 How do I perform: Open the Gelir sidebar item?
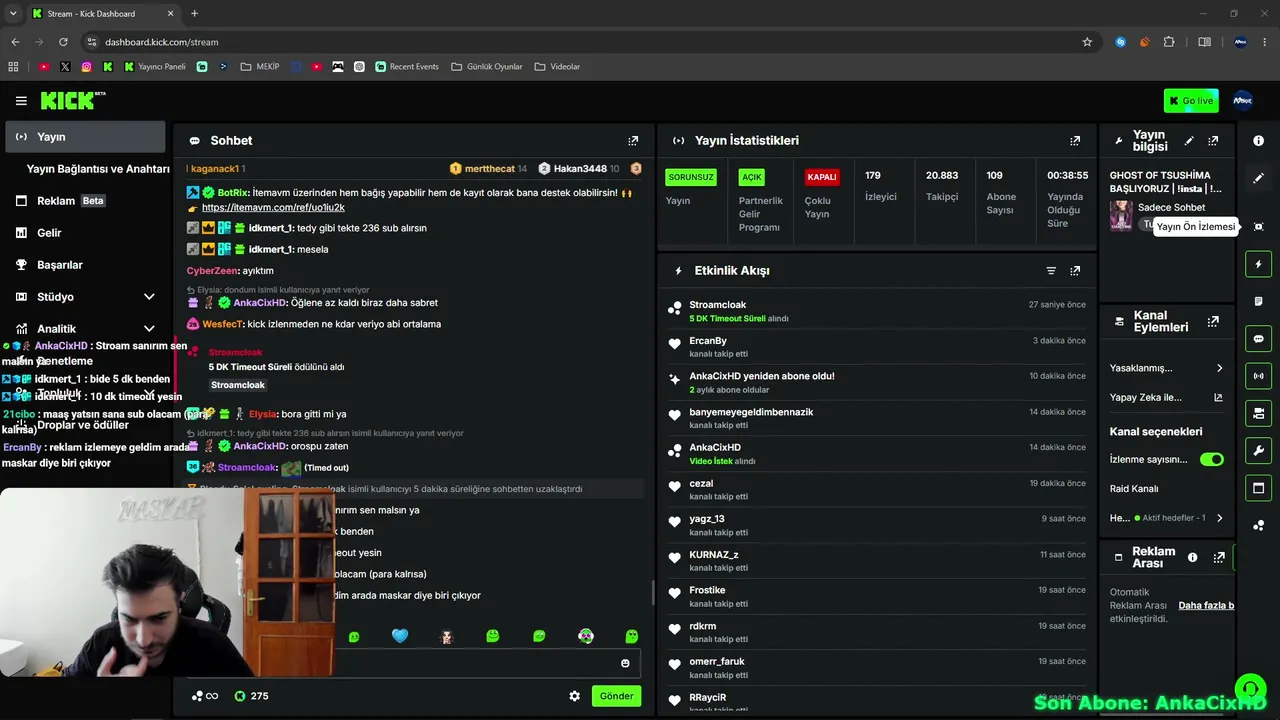[86, 233]
